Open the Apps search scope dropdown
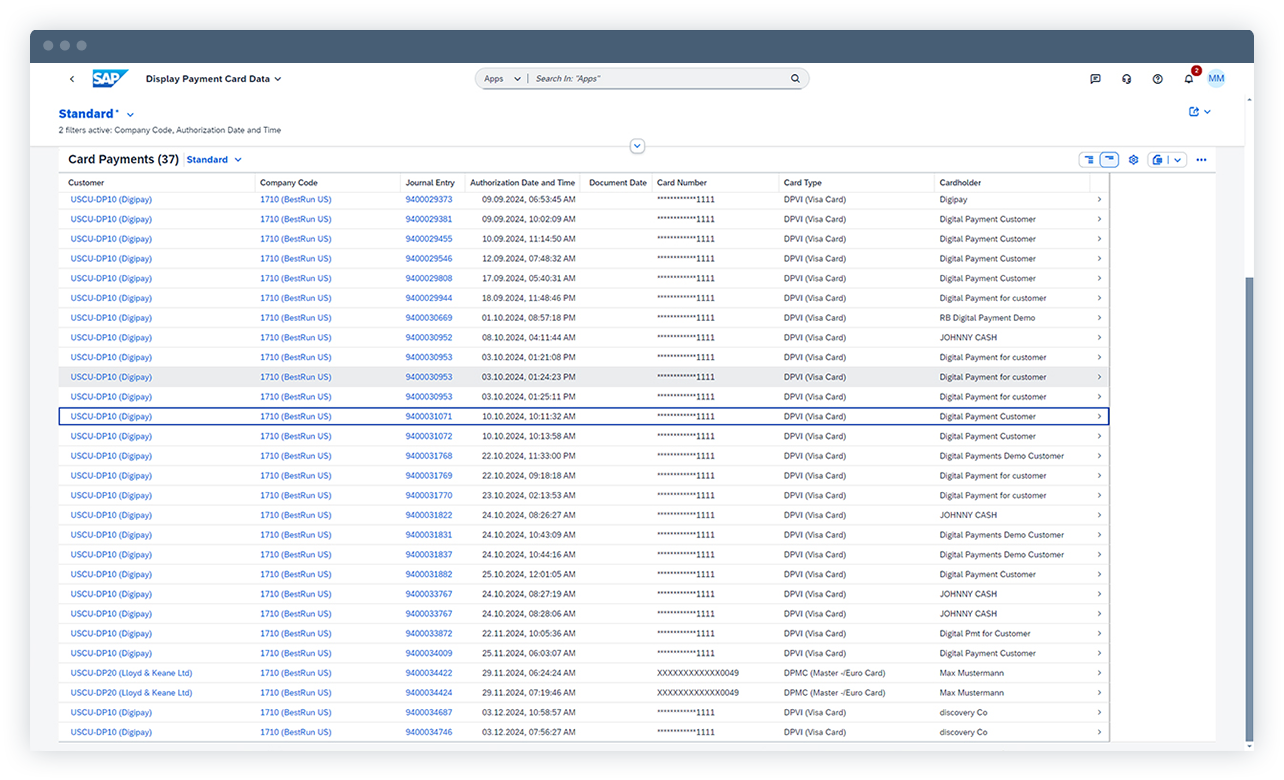 [x=502, y=79]
